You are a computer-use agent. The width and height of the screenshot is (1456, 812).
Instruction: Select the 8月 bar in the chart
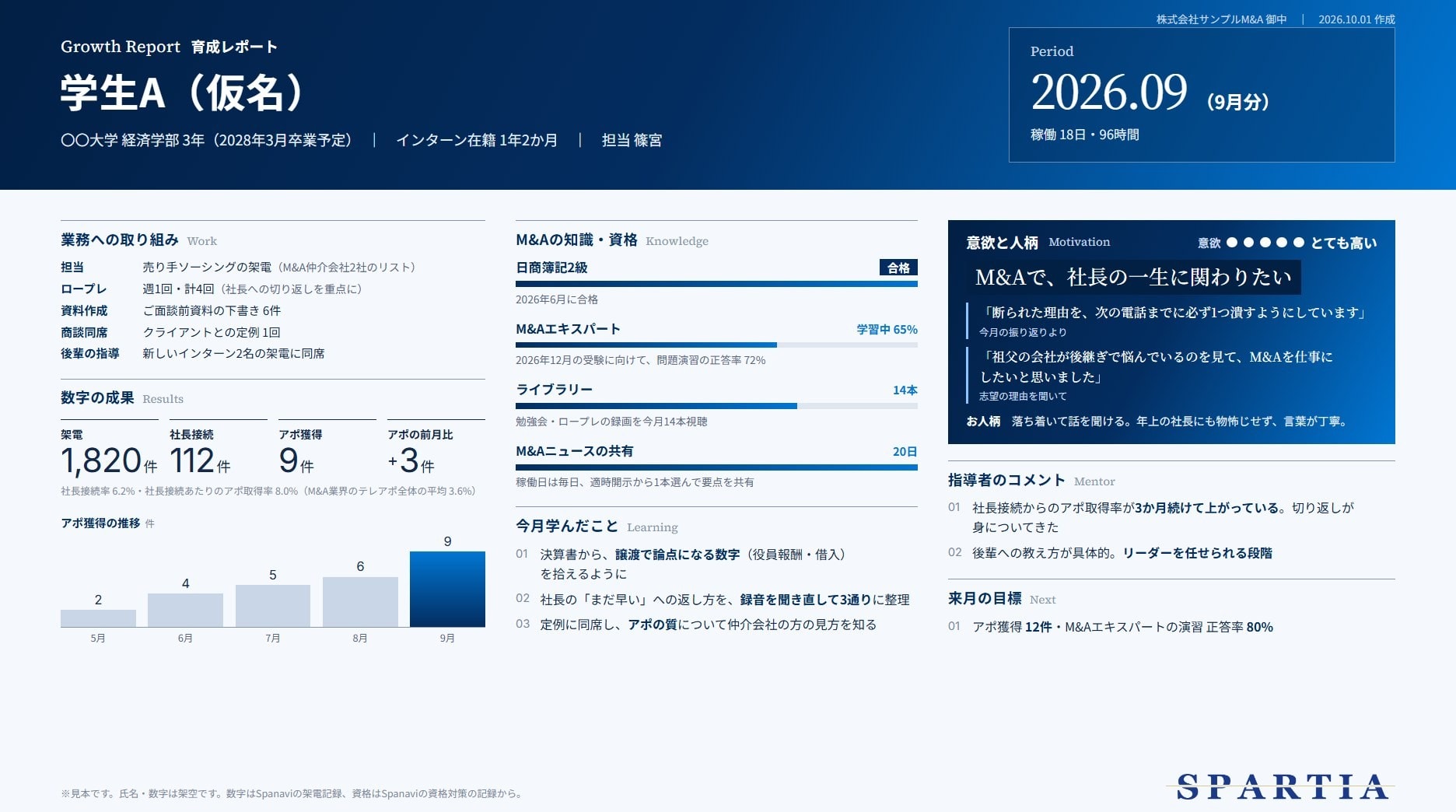pos(360,602)
